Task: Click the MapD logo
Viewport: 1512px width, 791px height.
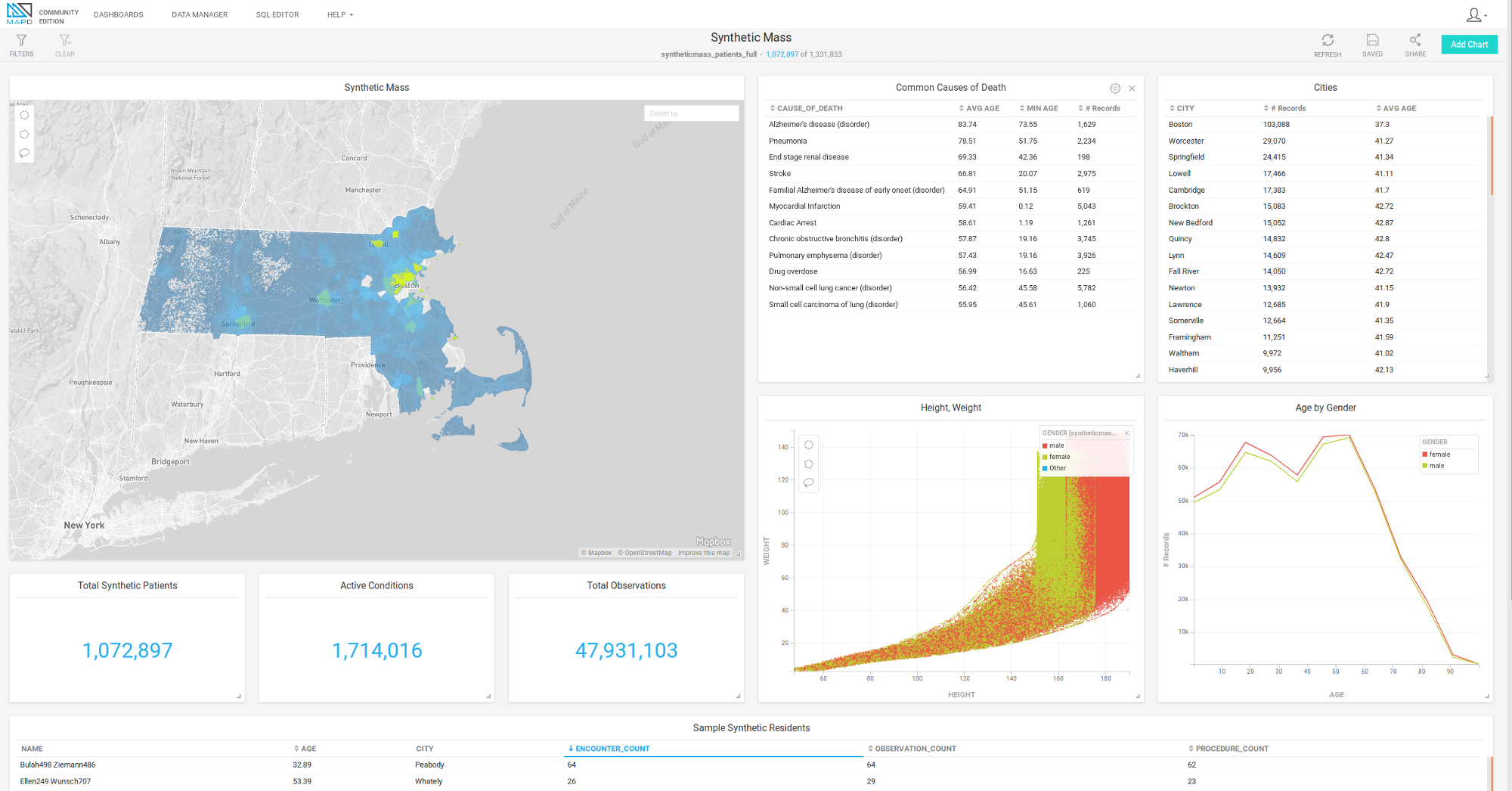Action: [x=20, y=14]
